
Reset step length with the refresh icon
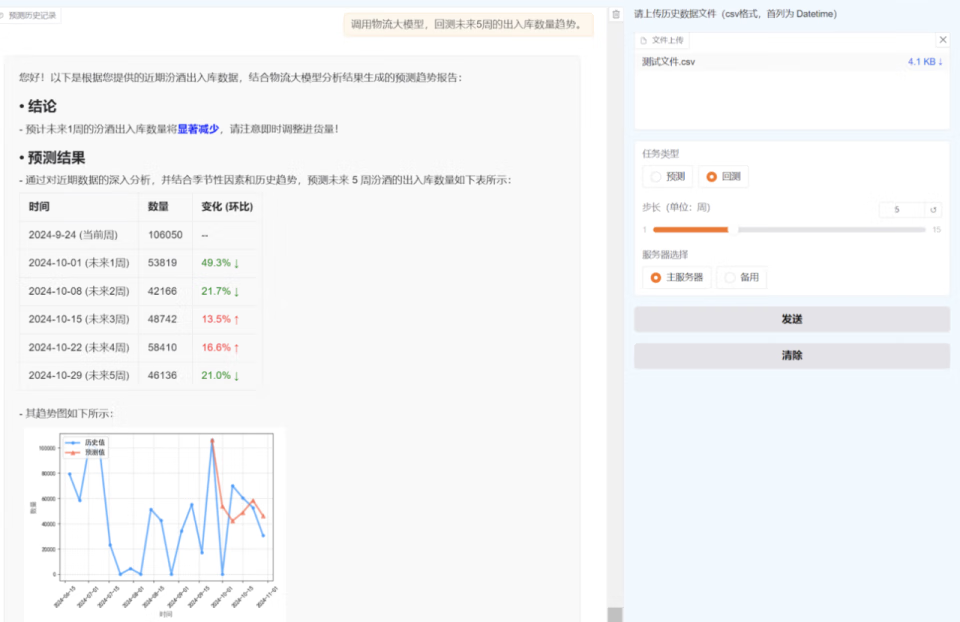point(933,209)
